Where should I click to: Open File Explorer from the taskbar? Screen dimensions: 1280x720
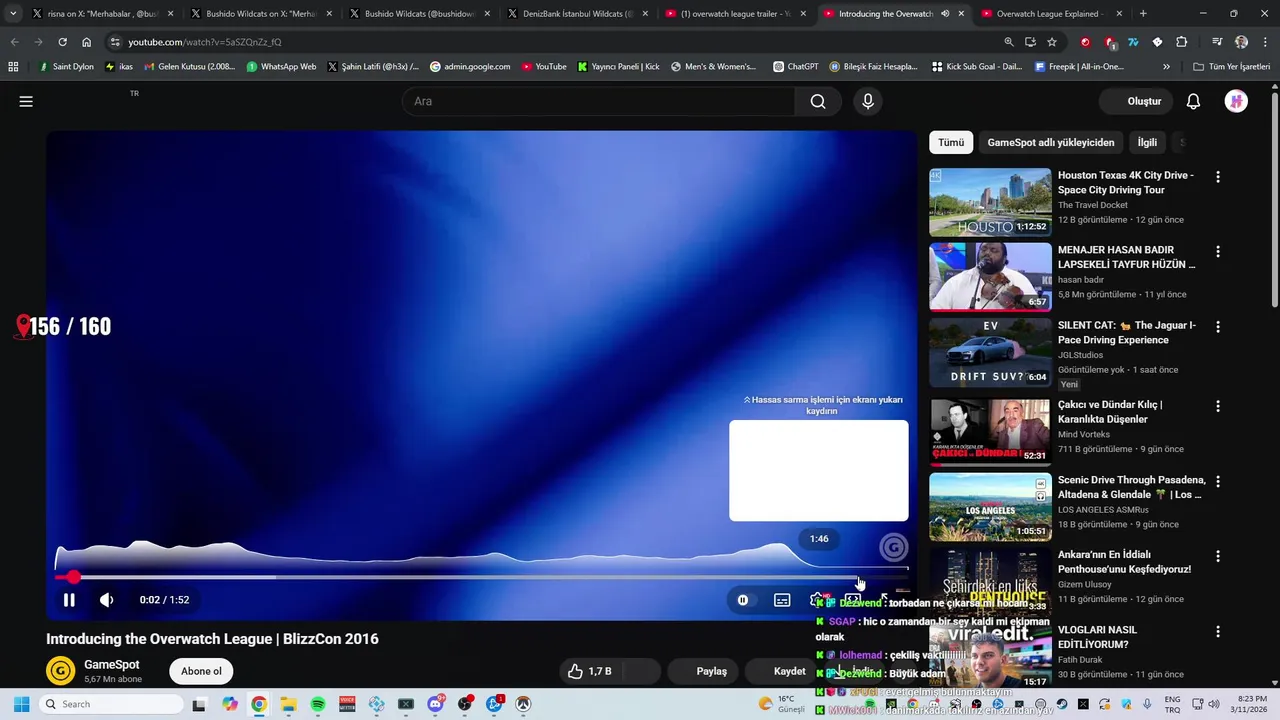point(288,704)
